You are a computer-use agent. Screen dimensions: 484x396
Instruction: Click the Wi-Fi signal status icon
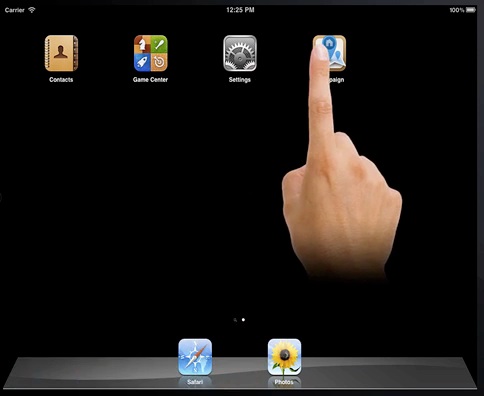[32, 10]
